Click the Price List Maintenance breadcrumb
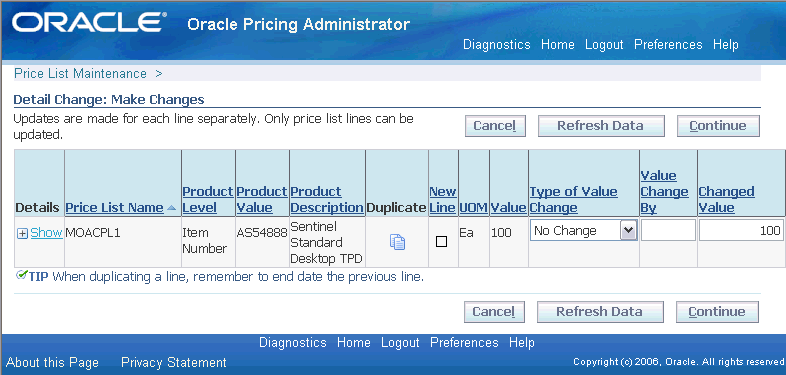786x375 pixels. (x=80, y=74)
